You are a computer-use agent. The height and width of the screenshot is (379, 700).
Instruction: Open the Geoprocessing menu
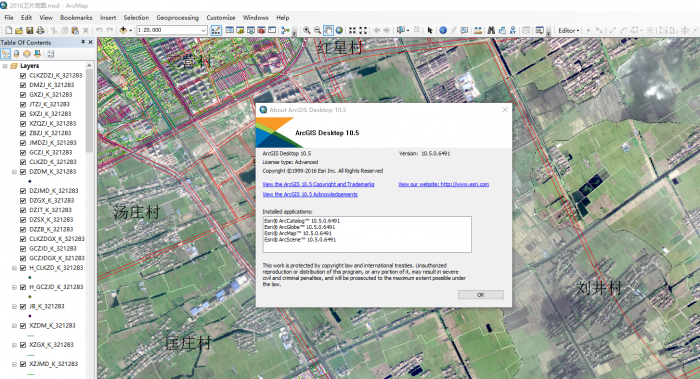[177, 17]
